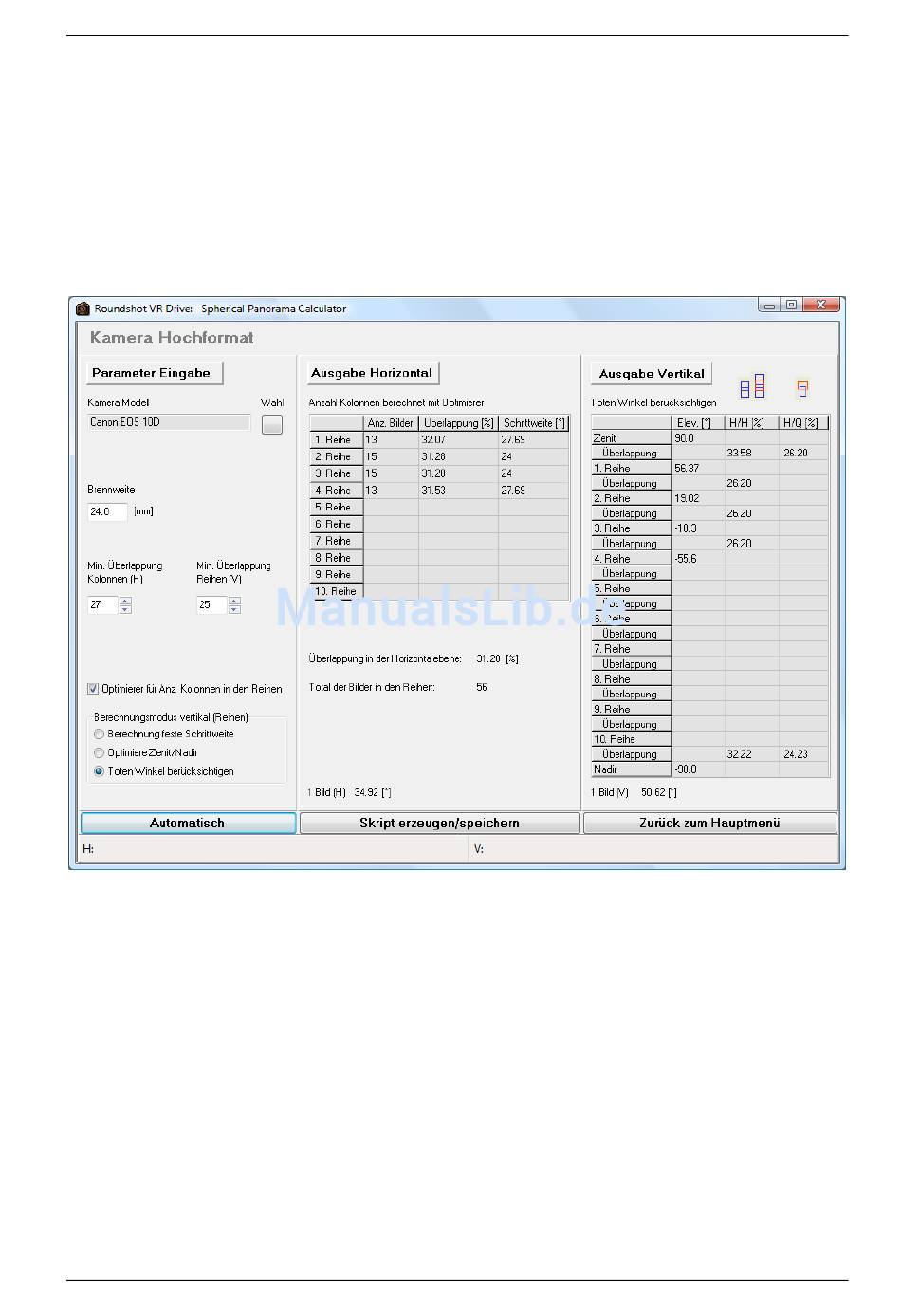Viewport: 901px width, 1316px height.
Task: Increase Min. Überlappung Reihen (V) value
Action: pos(235,601)
